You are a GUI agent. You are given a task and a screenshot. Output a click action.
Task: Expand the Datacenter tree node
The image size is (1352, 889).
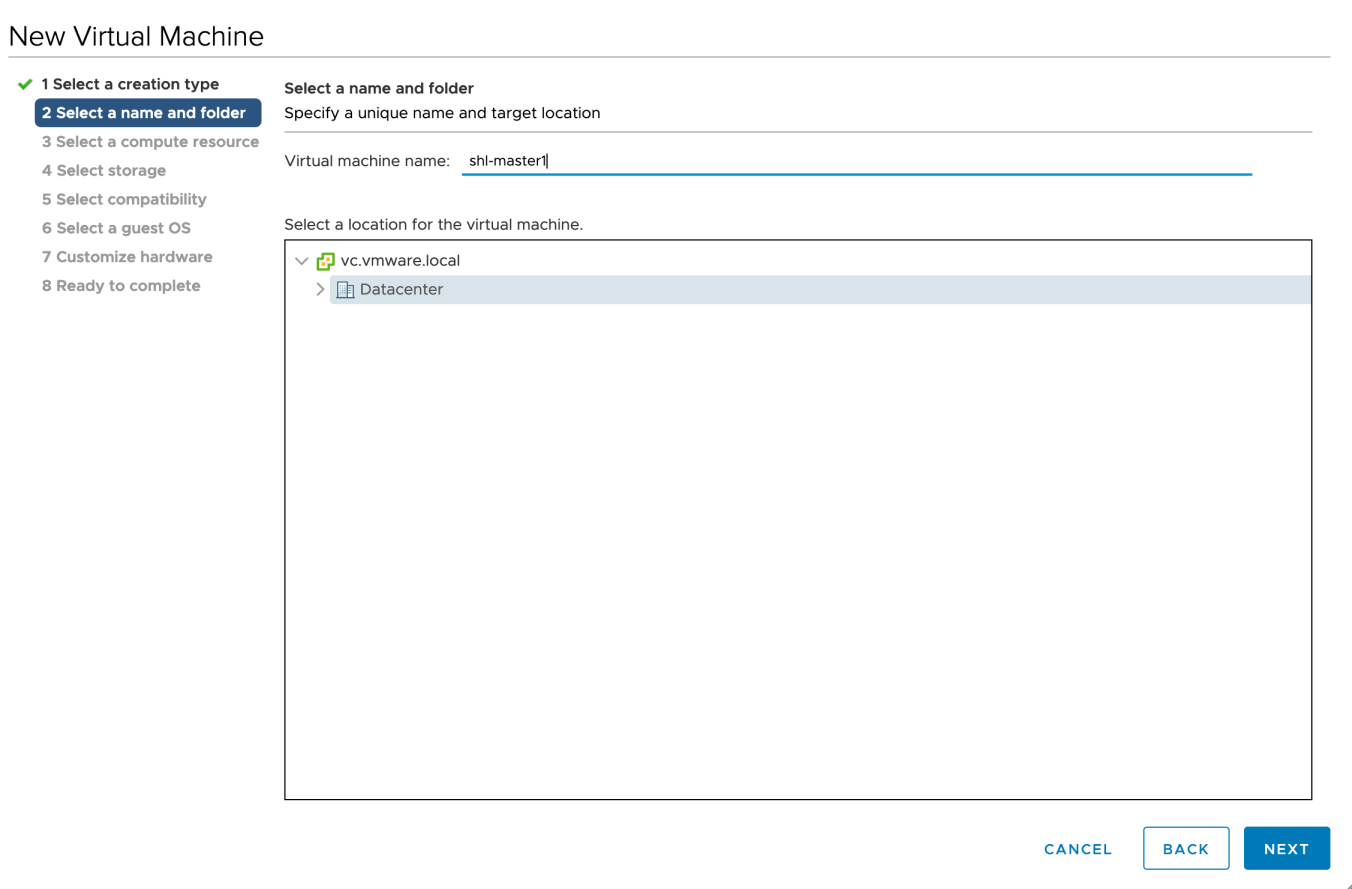pyautogui.click(x=320, y=289)
